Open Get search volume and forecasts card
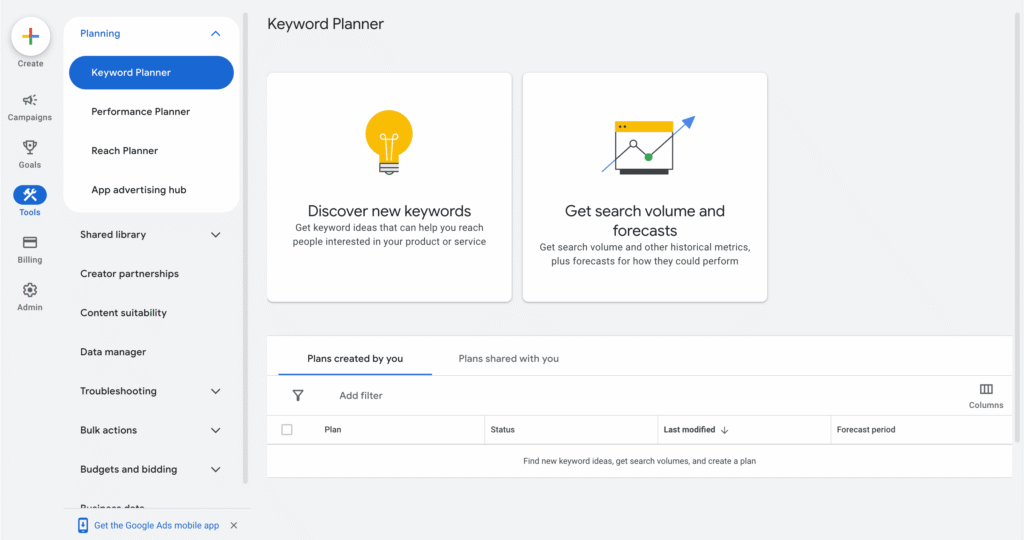 [645, 187]
